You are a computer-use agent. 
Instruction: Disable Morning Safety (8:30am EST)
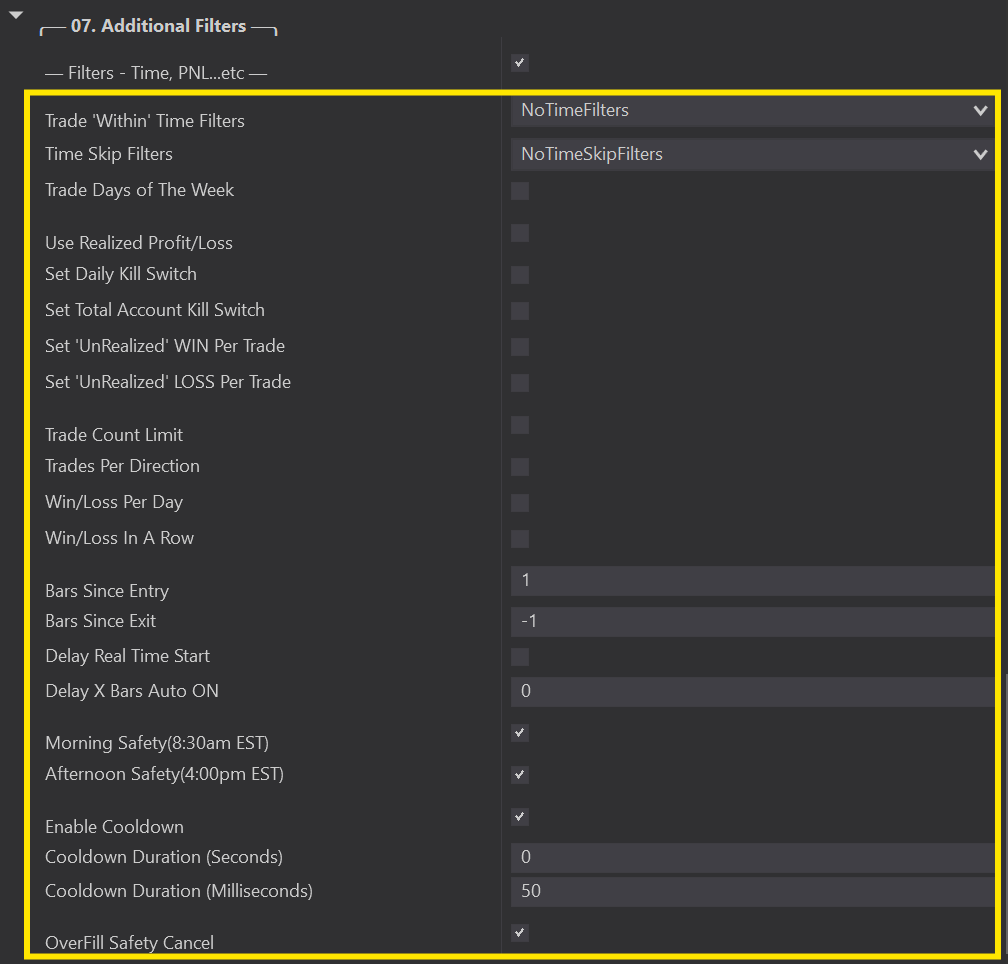point(520,733)
